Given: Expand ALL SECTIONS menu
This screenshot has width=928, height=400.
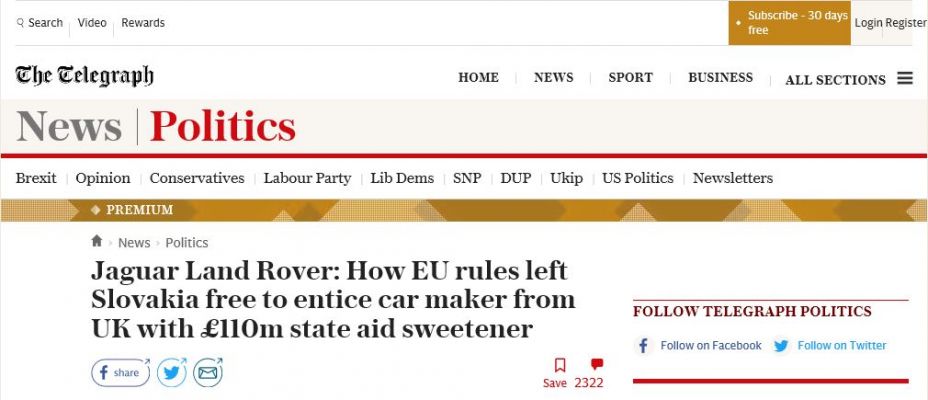Looking at the screenshot, I should coord(835,80).
